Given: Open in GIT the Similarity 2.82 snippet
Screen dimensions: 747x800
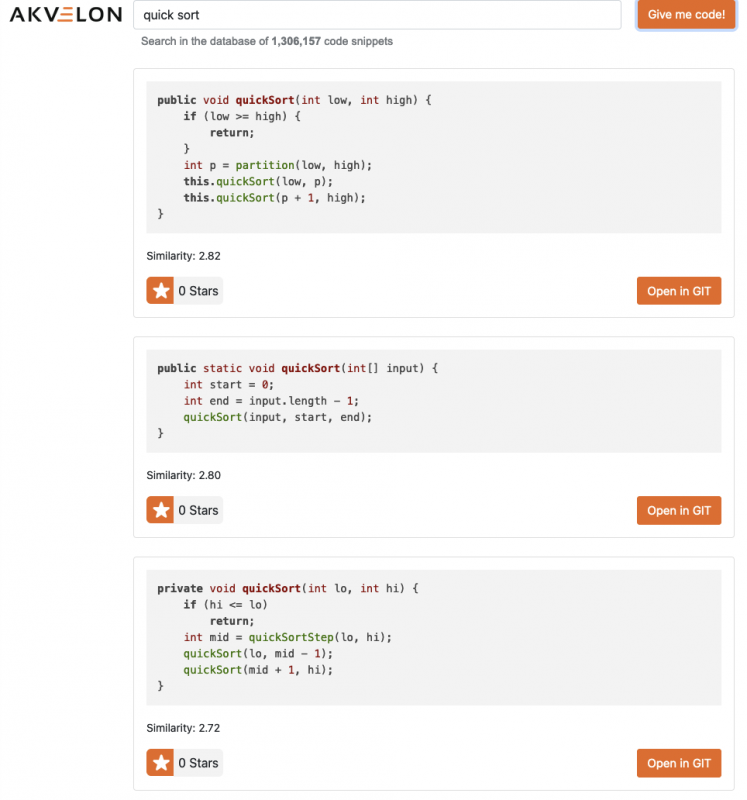Looking at the screenshot, I should pos(679,291).
